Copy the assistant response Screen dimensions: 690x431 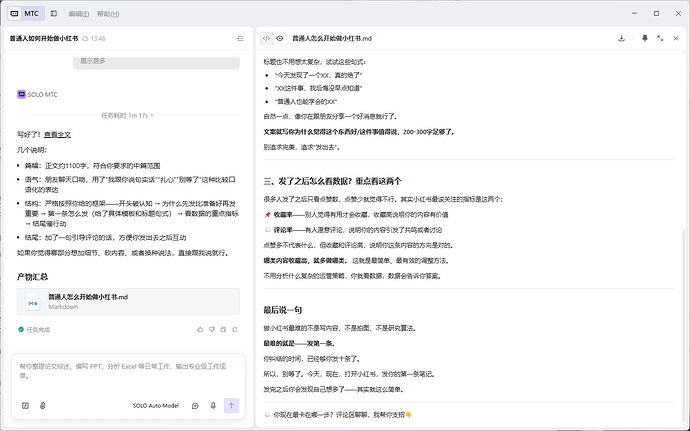[x=223, y=329]
